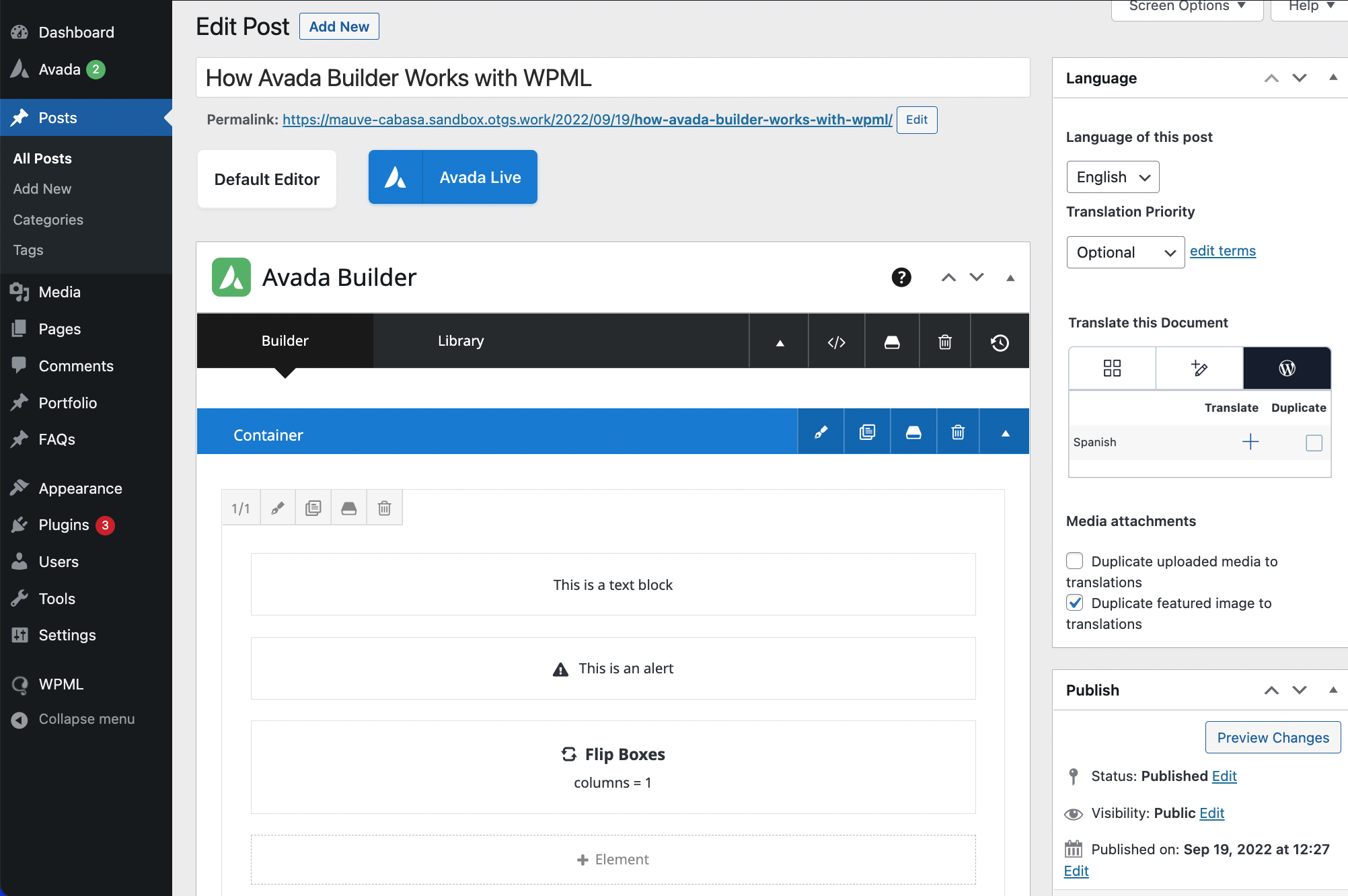Delete all builder content via toolbar trash icon
Viewport: 1348px width, 896px height.
(x=944, y=342)
